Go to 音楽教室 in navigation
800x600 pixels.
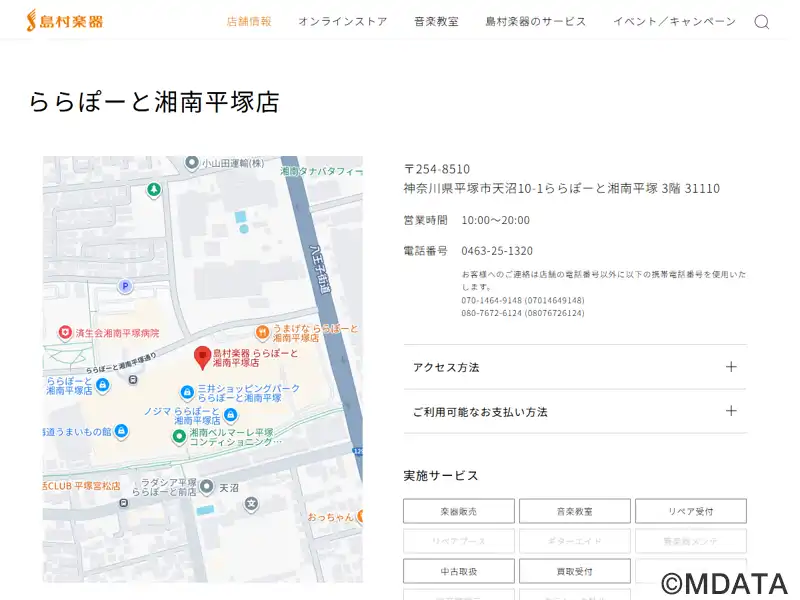click(x=436, y=21)
